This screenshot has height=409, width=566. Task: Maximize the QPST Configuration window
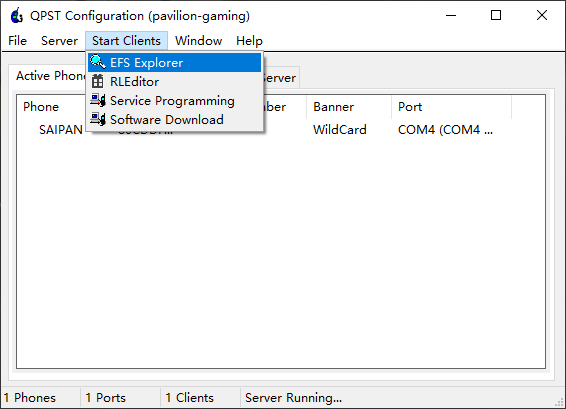click(x=496, y=15)
